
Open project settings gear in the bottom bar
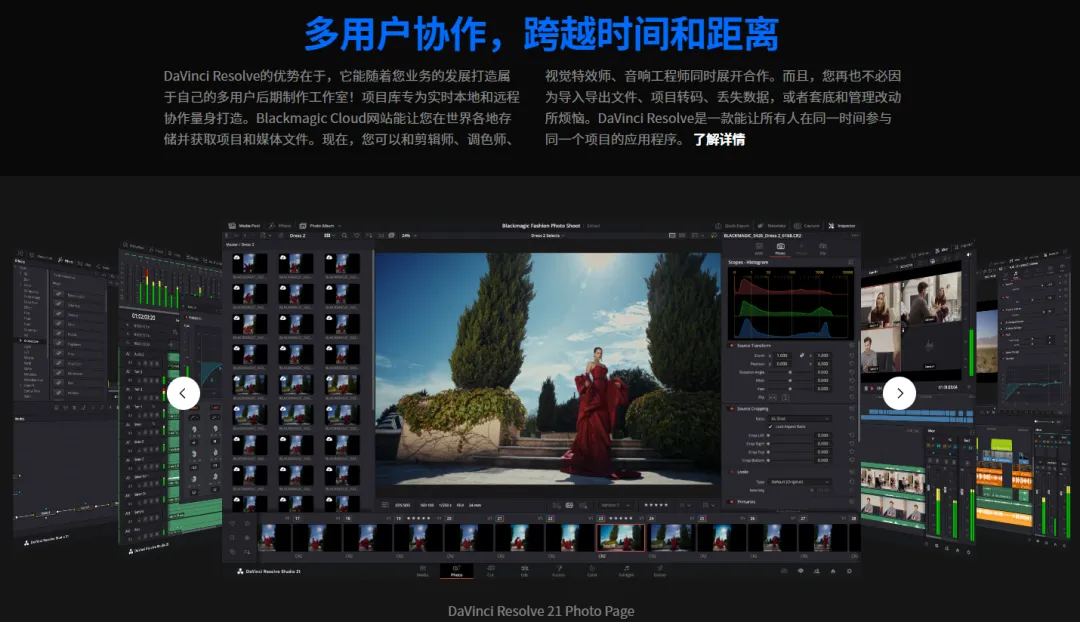coord(849,571)
